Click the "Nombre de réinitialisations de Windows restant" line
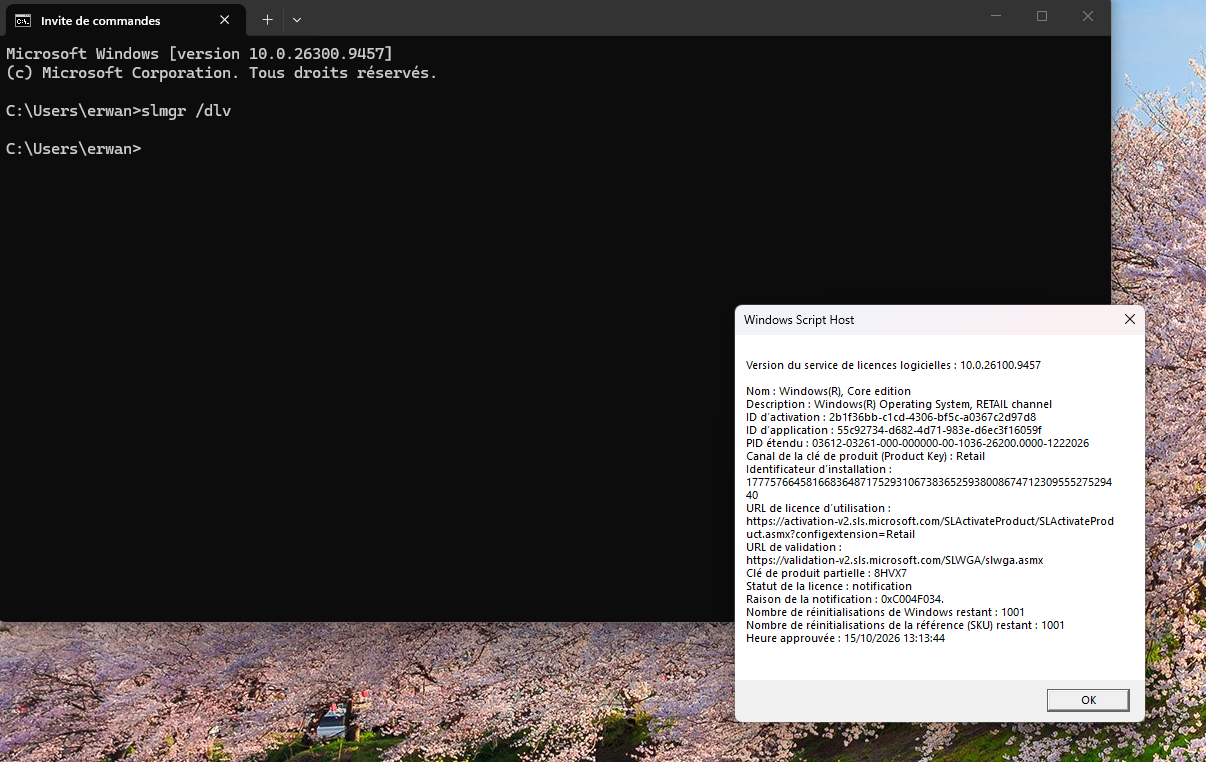The height and width of the screenshot is (762, 1206). 885,612
